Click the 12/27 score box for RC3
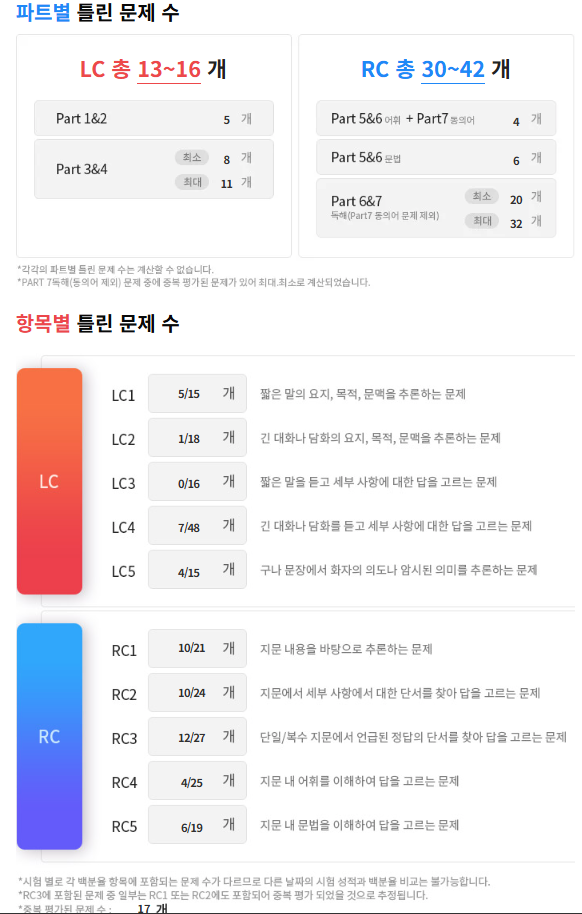Screen dimensions: 582x914 coord(197,736)
